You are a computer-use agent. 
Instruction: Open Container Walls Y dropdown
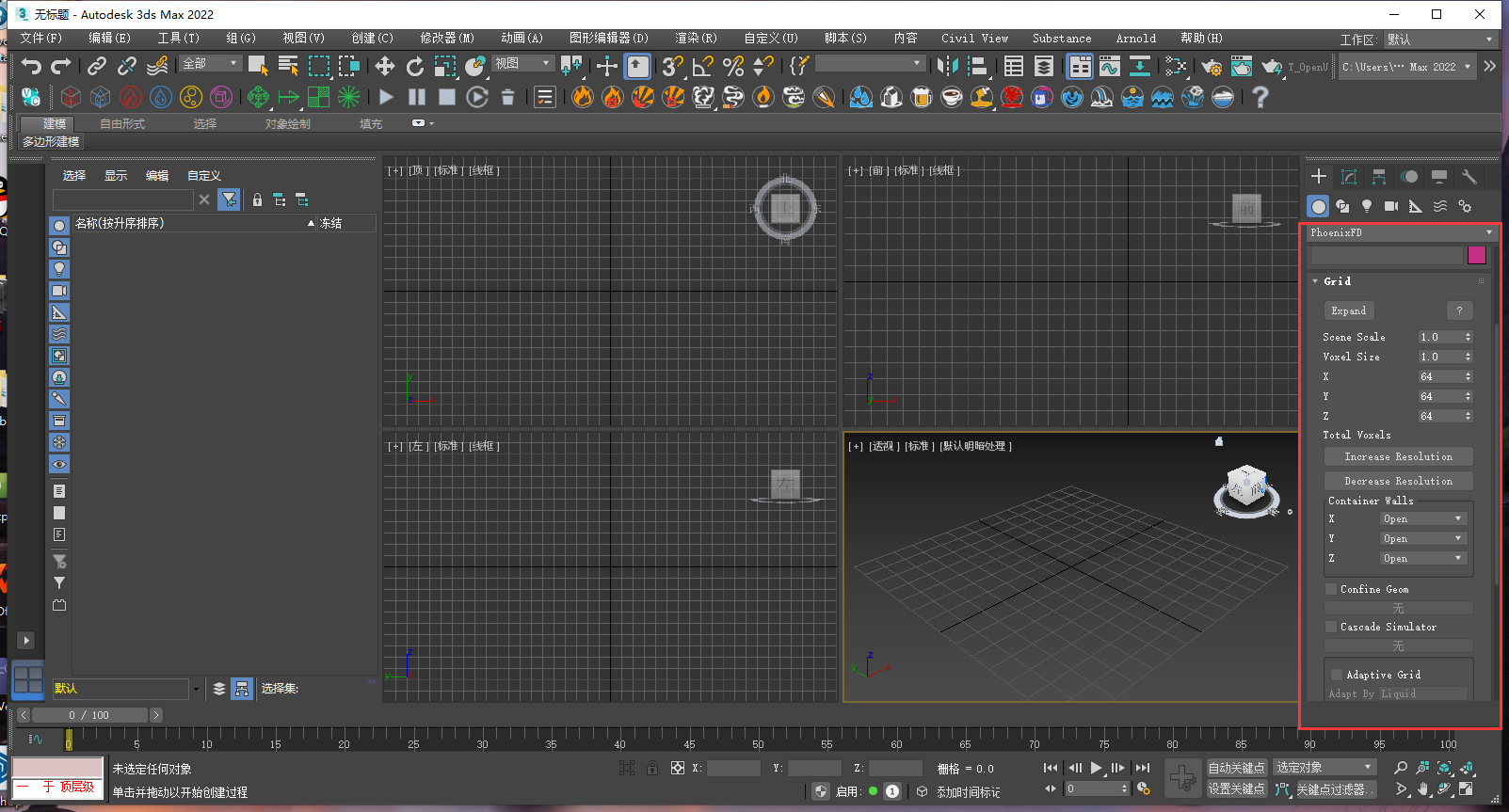pos(1422,538)
